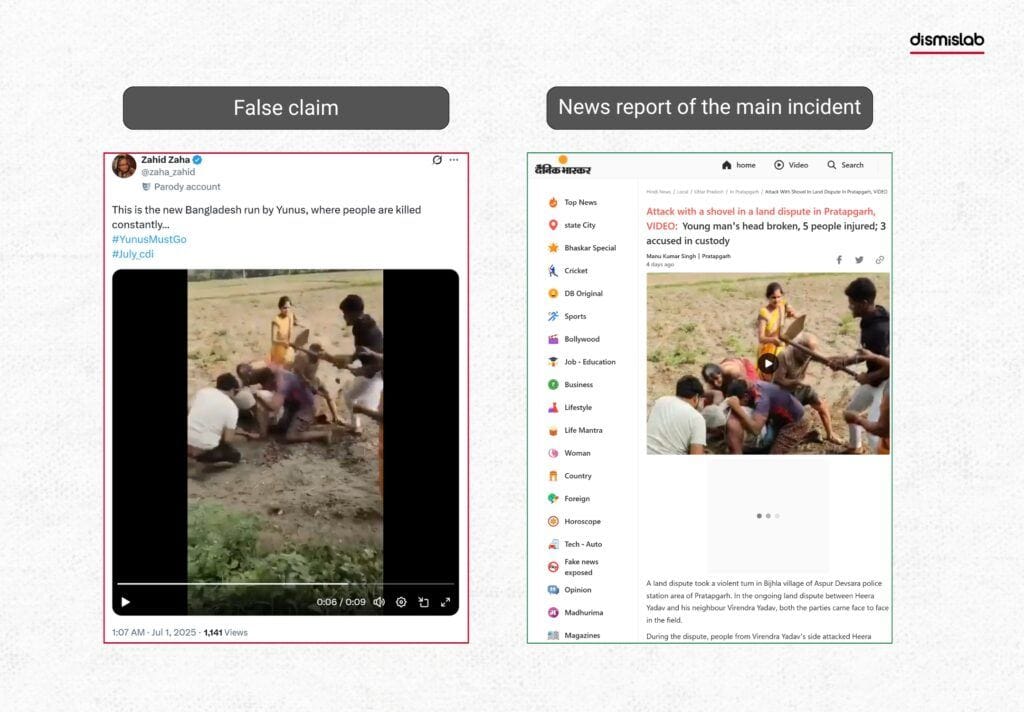Mute the tweet video with the speaker icon
The image size is (1024, 712).
point(379,602)
